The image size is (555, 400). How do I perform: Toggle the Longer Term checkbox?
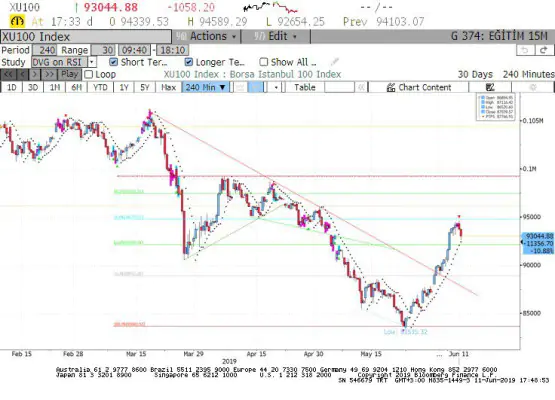tap(189, 62)
